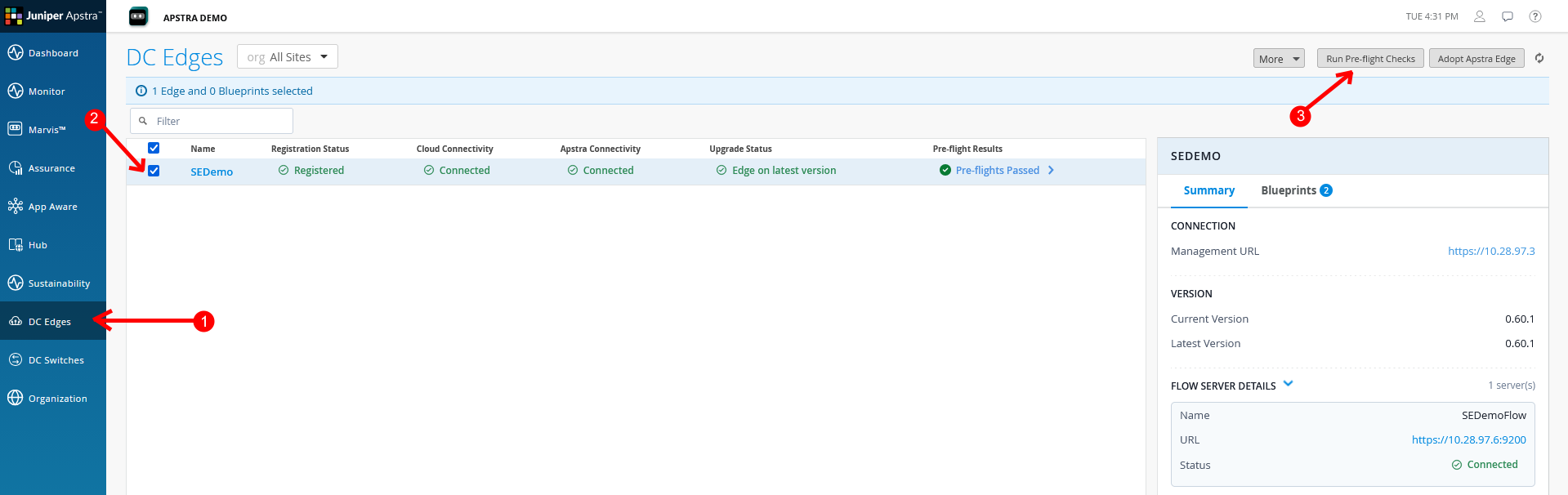Screen dimensions: 1568x495
Task: Open the App Aware sidebar icon
Action: pyautogui.click(x=15, y=206)
